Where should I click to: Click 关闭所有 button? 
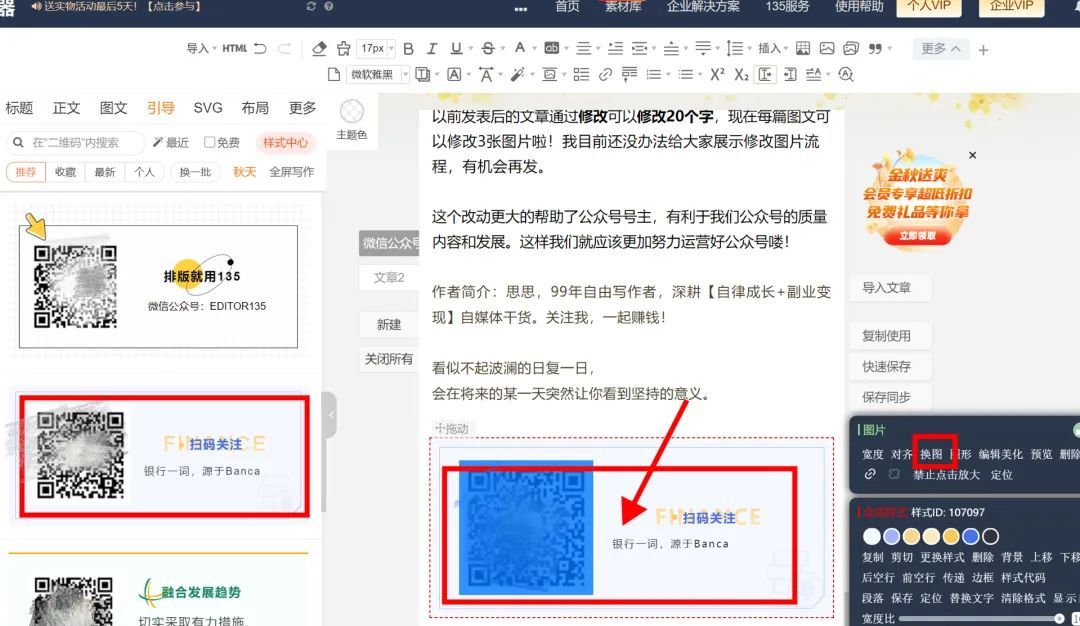point(389,359)
